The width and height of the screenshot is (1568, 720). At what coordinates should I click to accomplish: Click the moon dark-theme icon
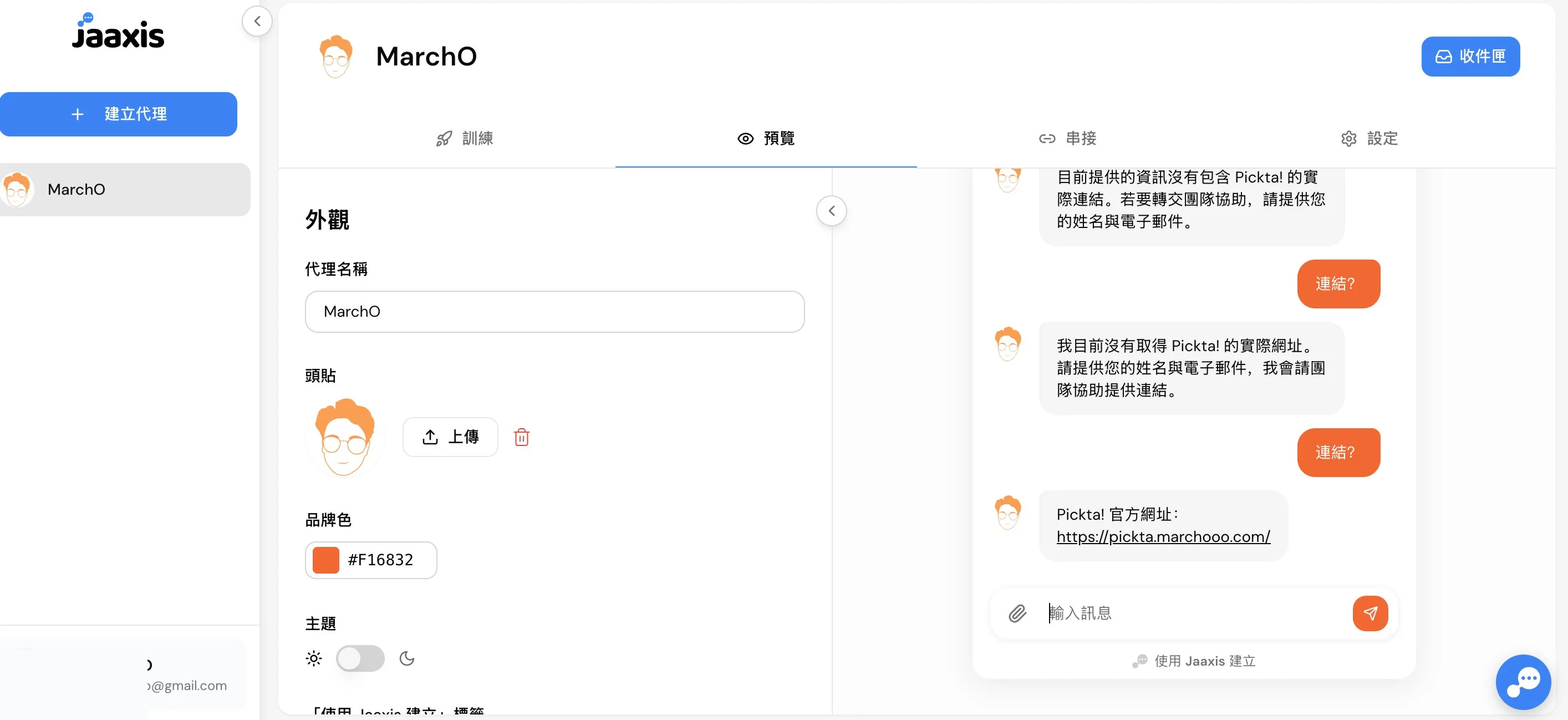[x=406, y=658]
